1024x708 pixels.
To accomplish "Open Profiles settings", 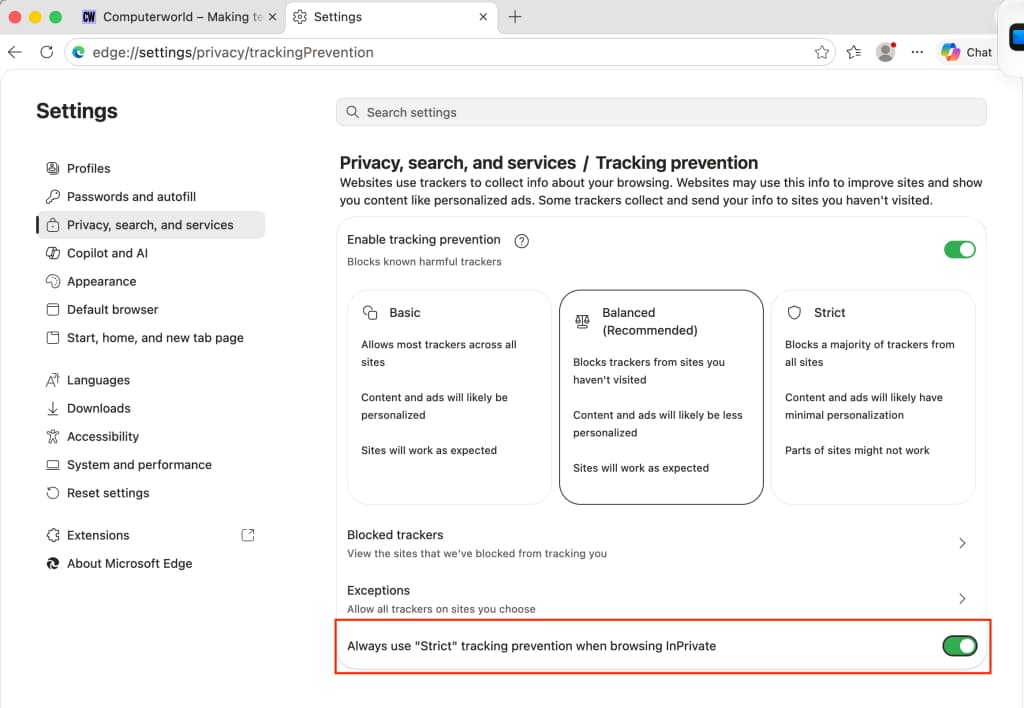I will click(x=150, y=169).
